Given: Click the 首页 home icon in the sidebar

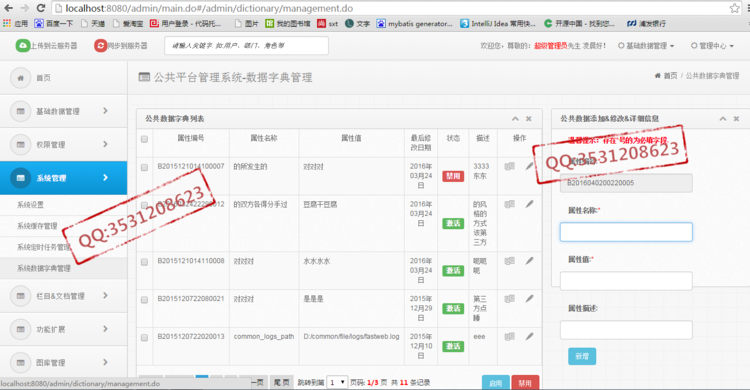Looking at the screenshot, I should click(21, 78).
